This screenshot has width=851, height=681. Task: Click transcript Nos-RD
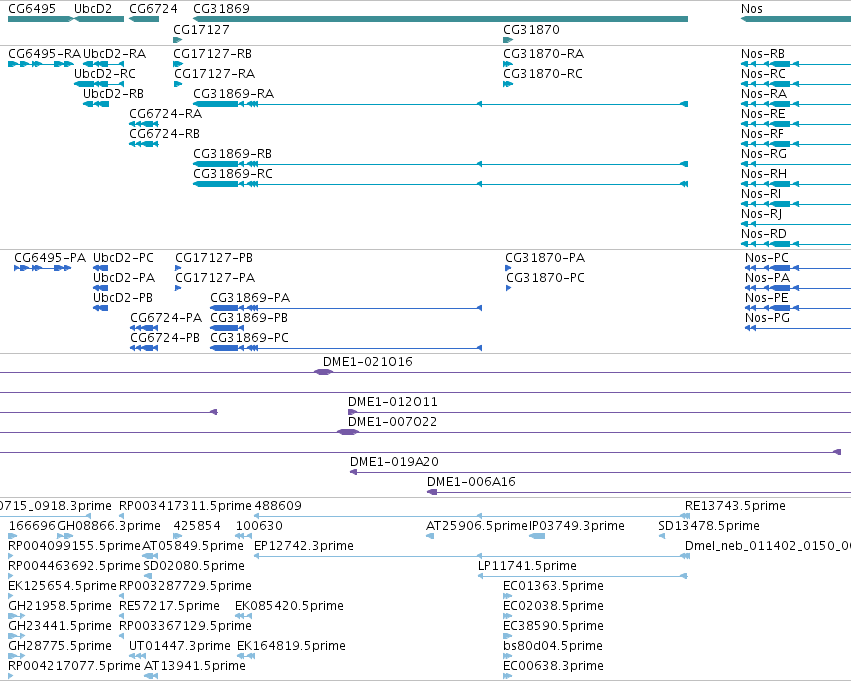pyautogui.click(x=764, y=234)
